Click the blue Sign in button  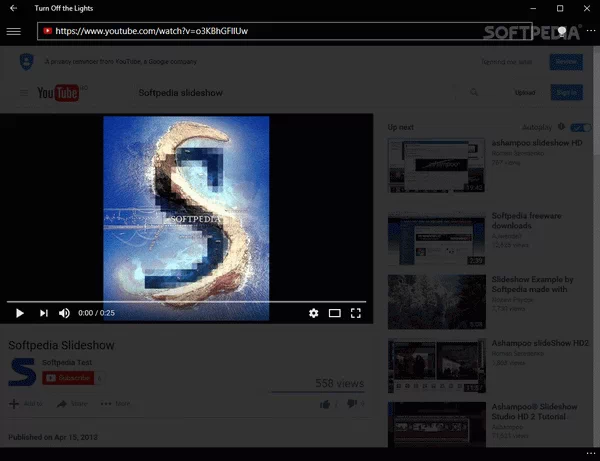(565, 93)
